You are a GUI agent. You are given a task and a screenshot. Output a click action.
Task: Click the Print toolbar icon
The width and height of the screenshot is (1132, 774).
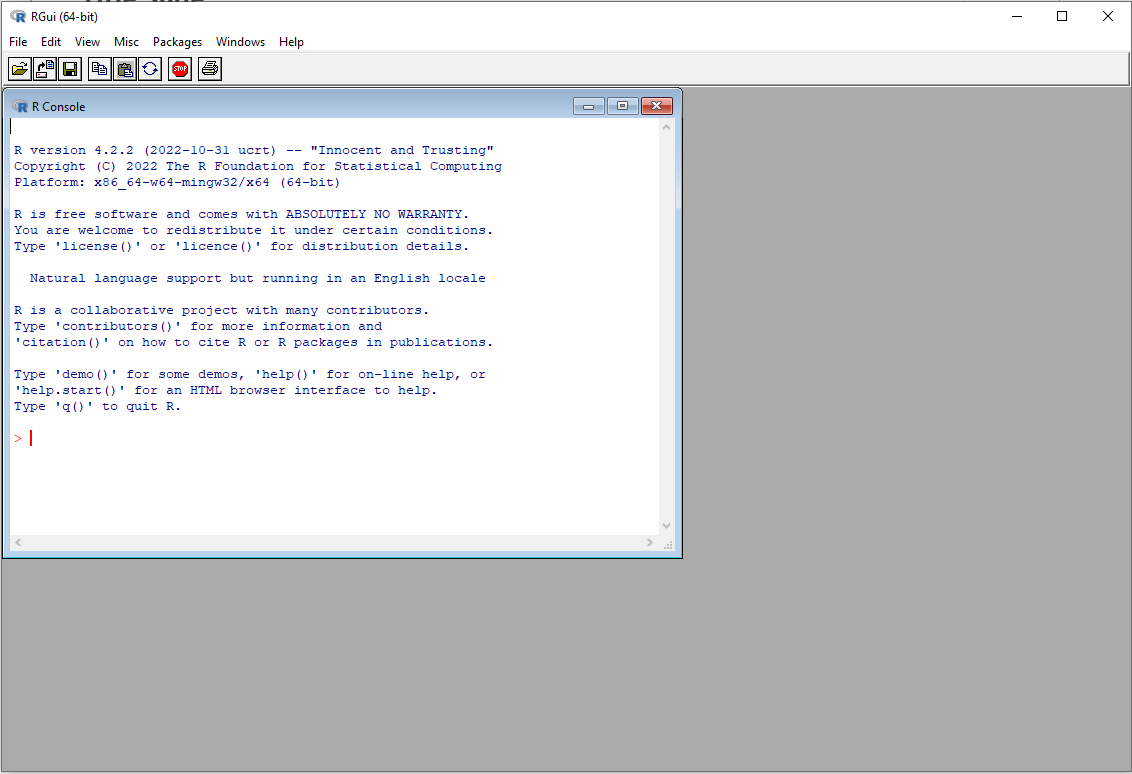210,69
